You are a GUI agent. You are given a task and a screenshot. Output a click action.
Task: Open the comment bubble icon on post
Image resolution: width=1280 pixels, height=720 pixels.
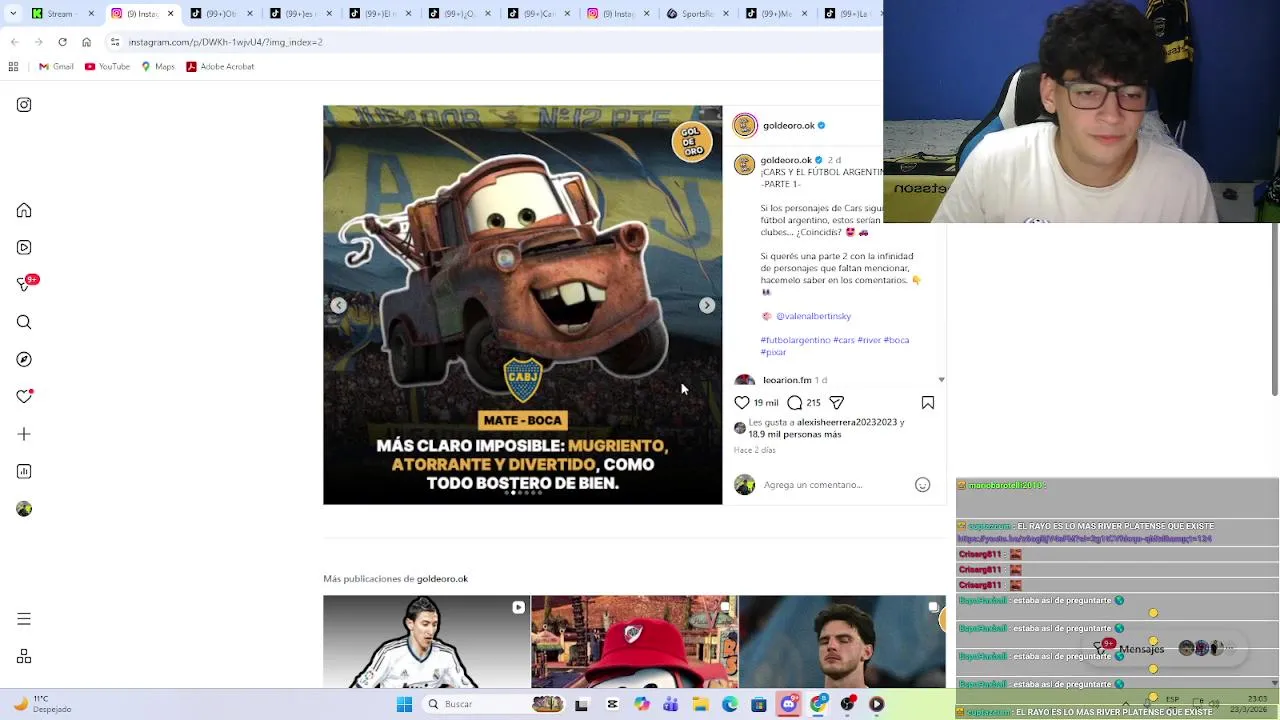point(794,403)
